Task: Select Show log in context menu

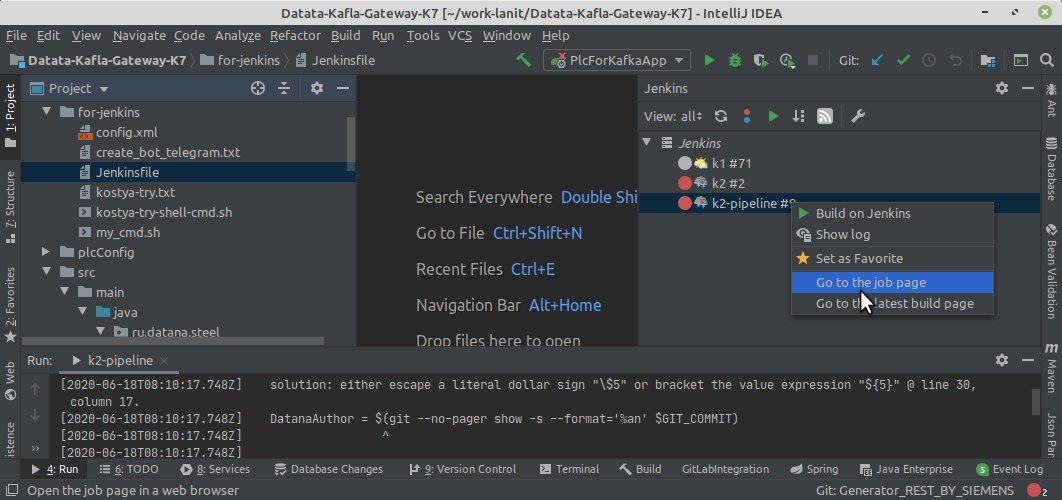Action: 892,234
